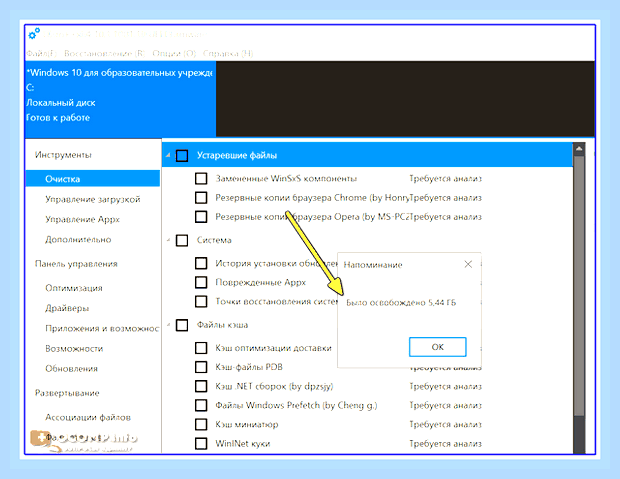
Task: Enable Замененные WinSxS компоненты checkbox
Action: tap(201, 178)
